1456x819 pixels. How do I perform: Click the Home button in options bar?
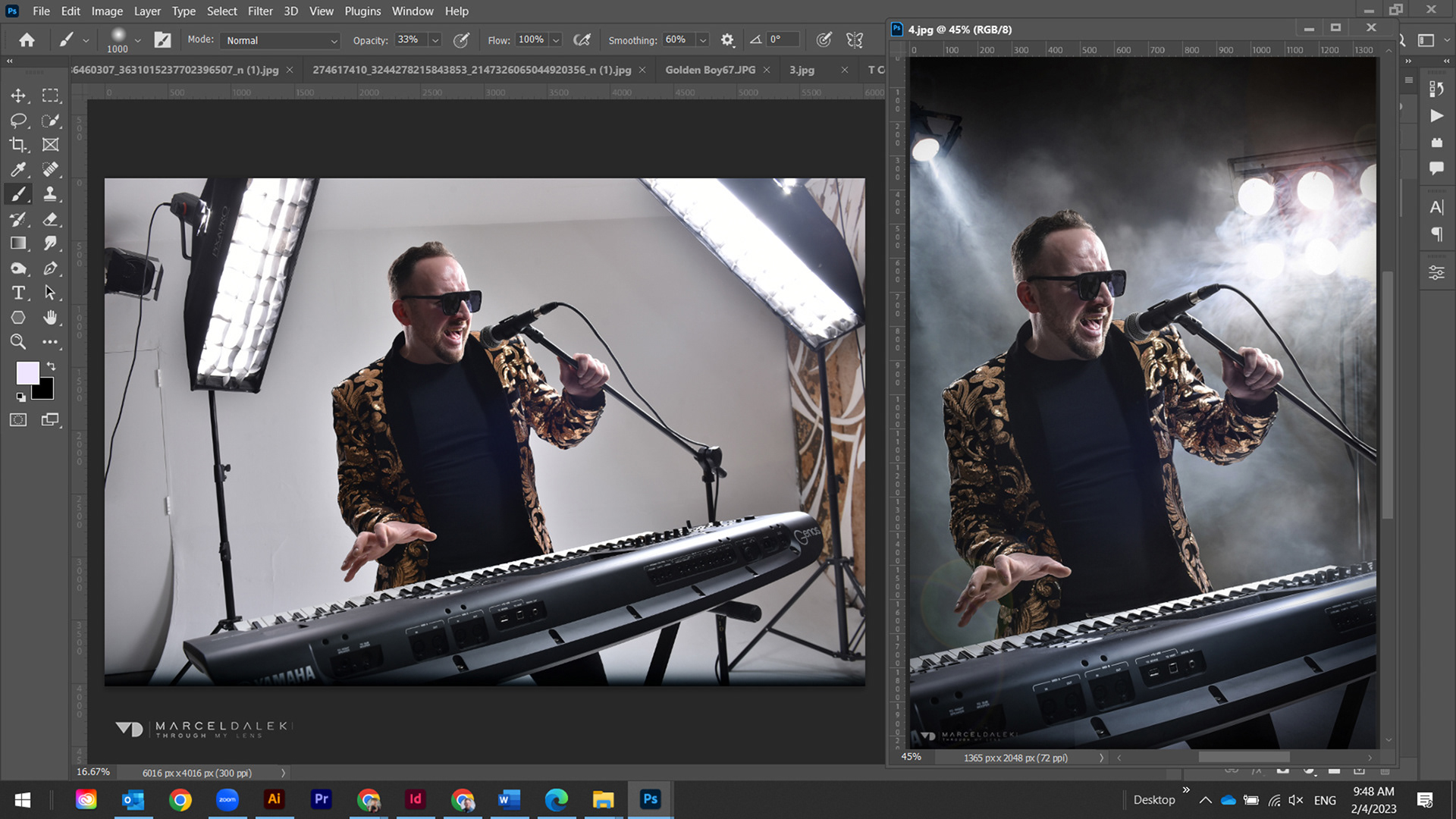pyautogui.click(x=27, y=40)
